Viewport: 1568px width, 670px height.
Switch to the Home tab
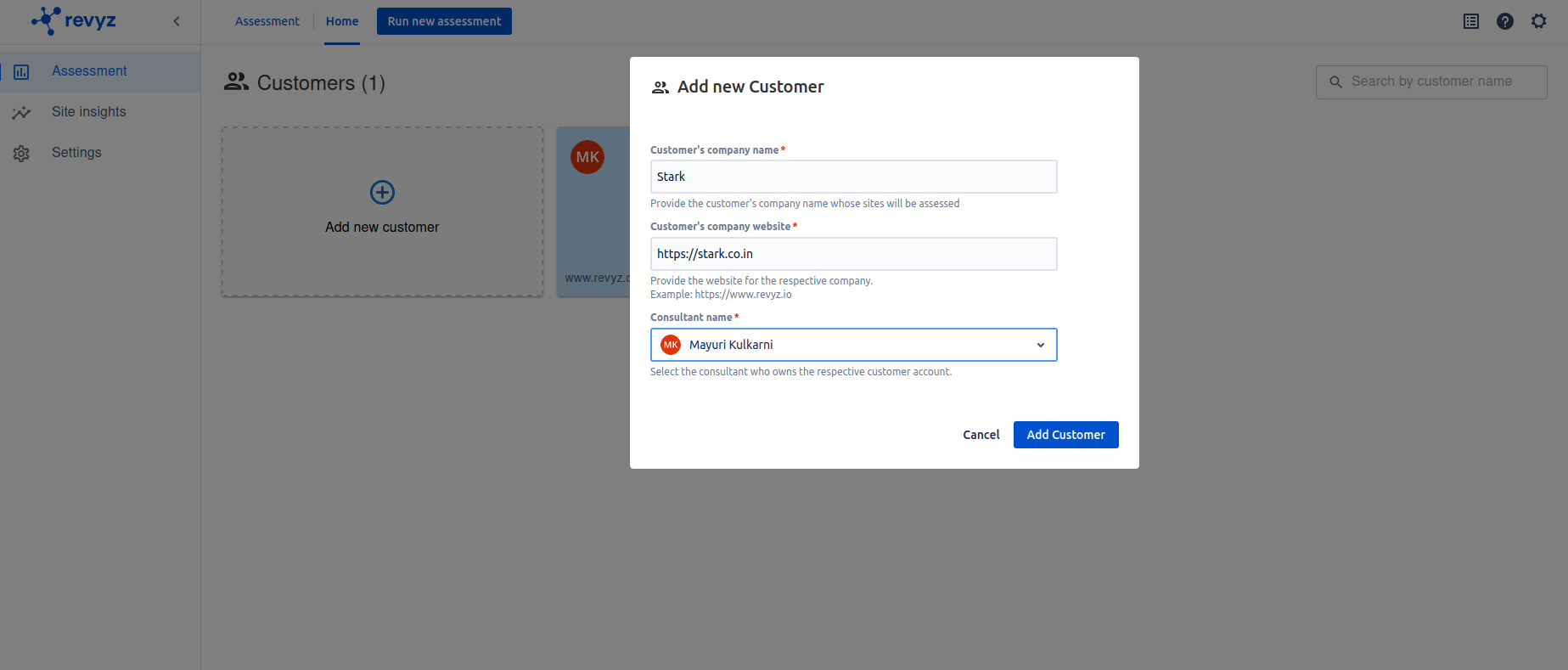[x=342, y=21]
